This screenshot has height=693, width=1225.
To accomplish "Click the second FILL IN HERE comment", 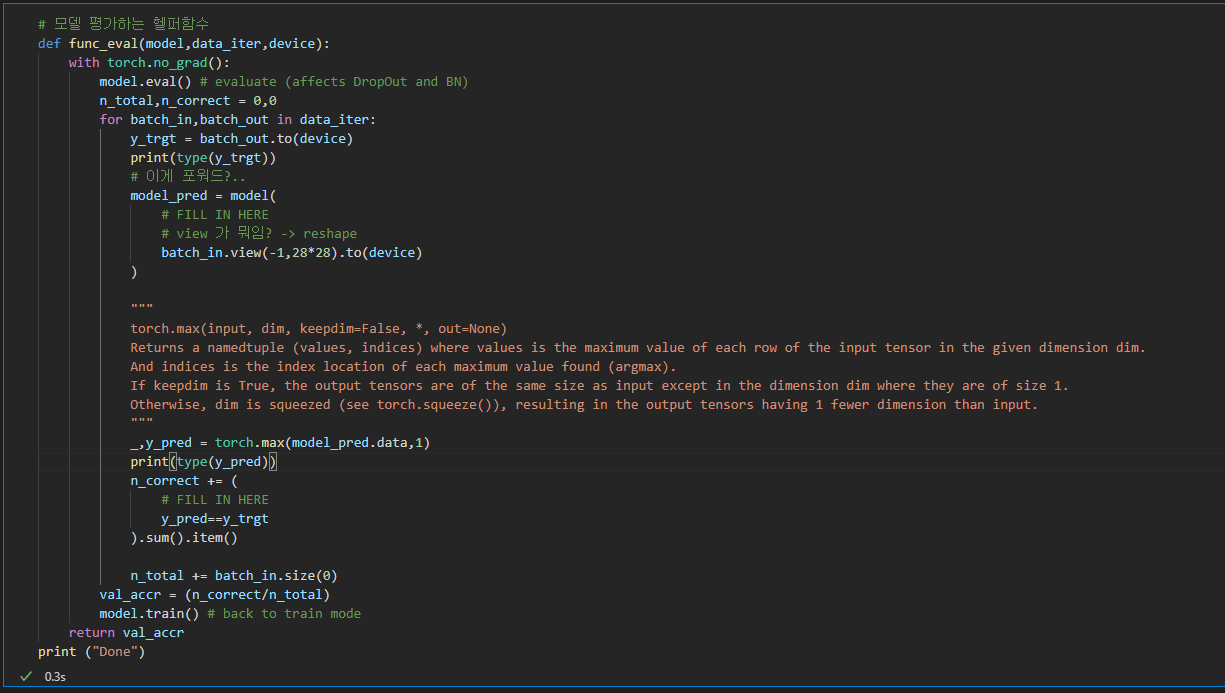I will pos(211,499).
